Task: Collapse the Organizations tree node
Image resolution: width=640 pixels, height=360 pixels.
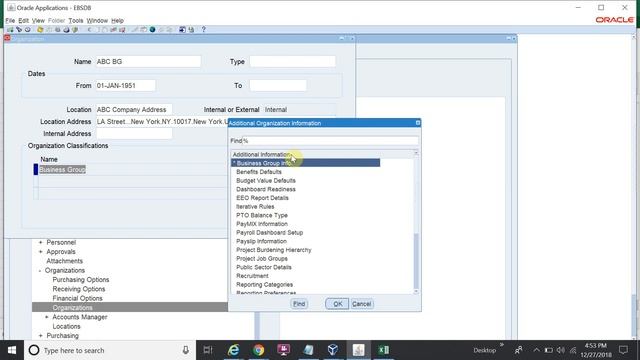Action: click(40, 271)
